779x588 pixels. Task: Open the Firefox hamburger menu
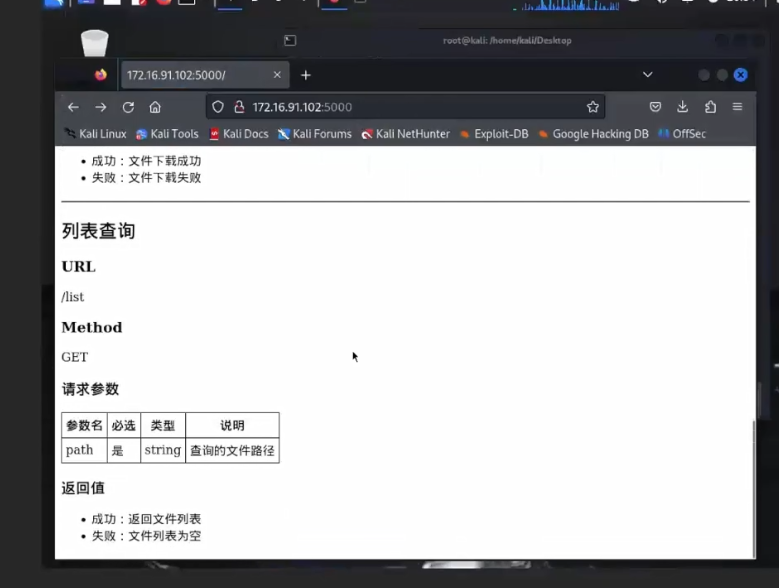click(737, 107)
